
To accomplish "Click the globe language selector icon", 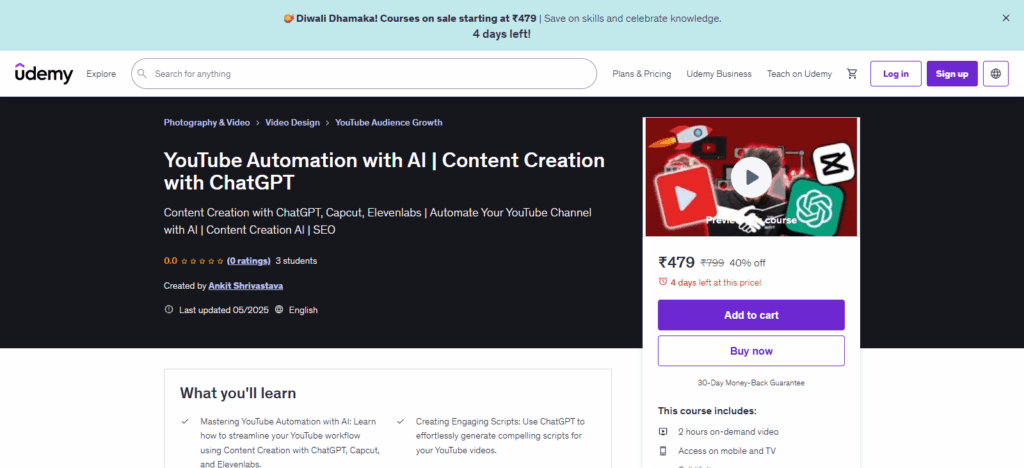I will (995, 74).
